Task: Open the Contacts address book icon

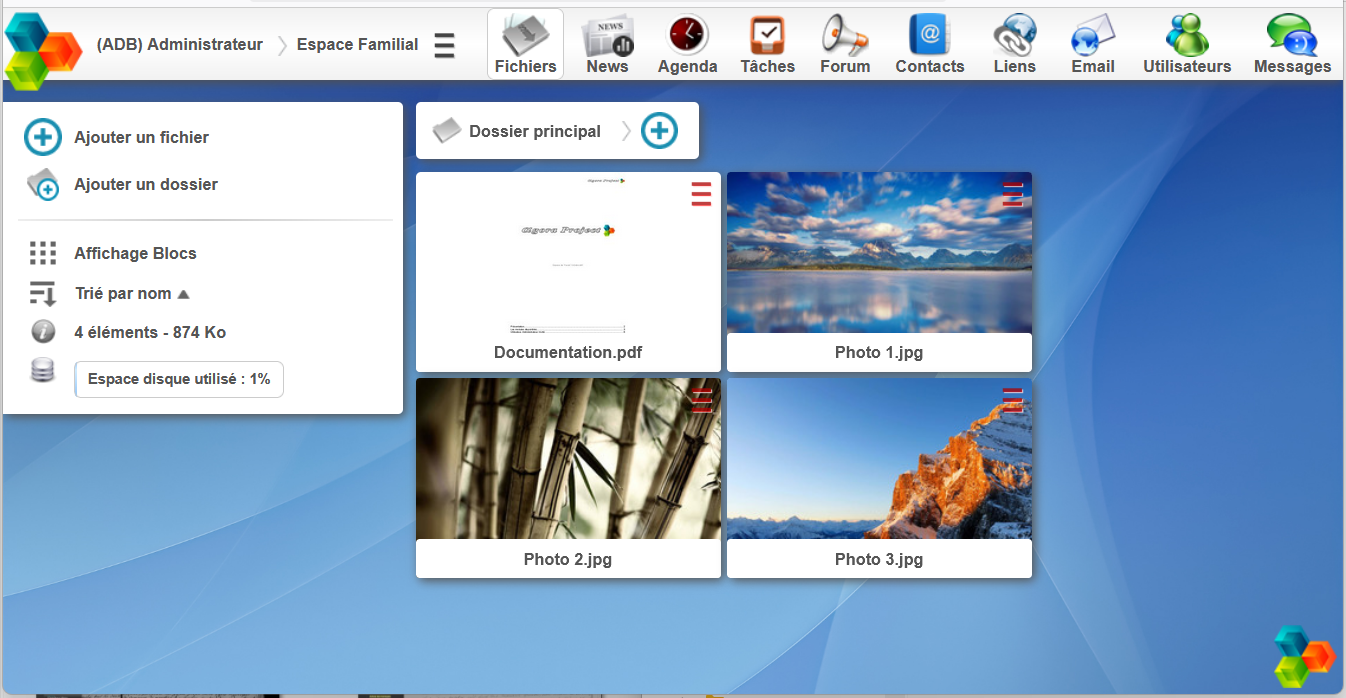Action: click(x=929, y=36)
